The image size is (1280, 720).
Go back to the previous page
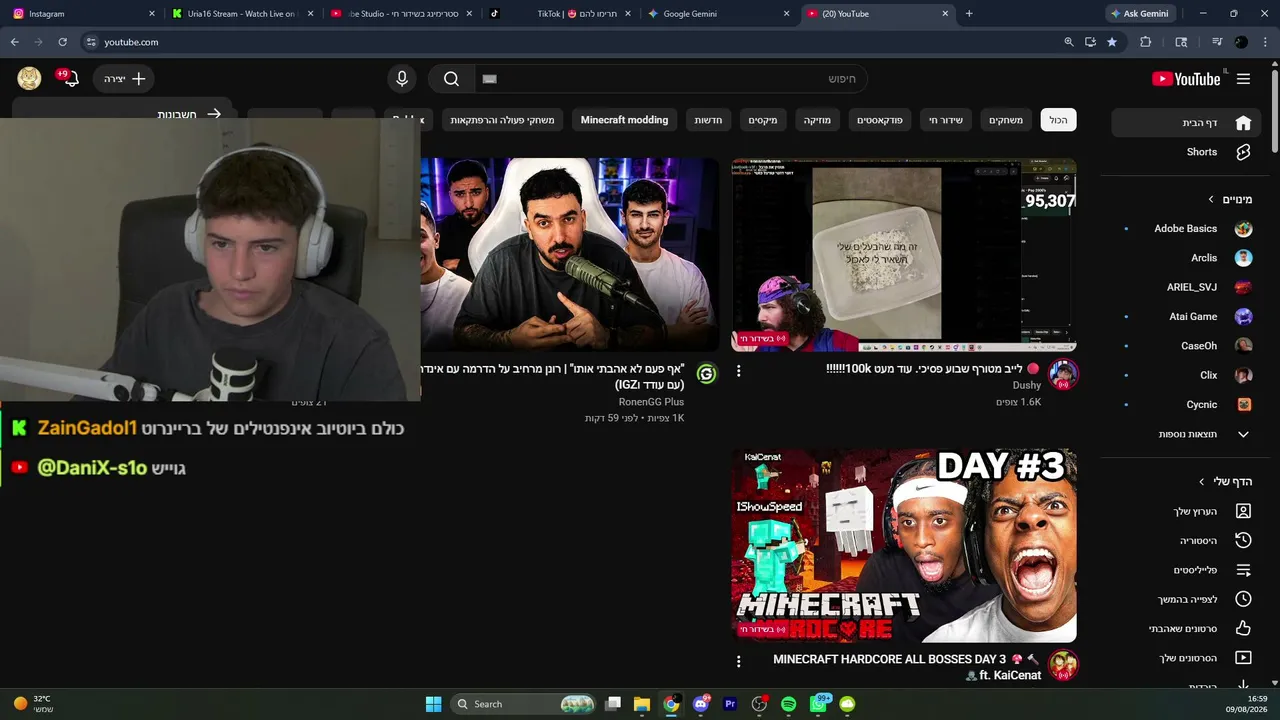14,42
